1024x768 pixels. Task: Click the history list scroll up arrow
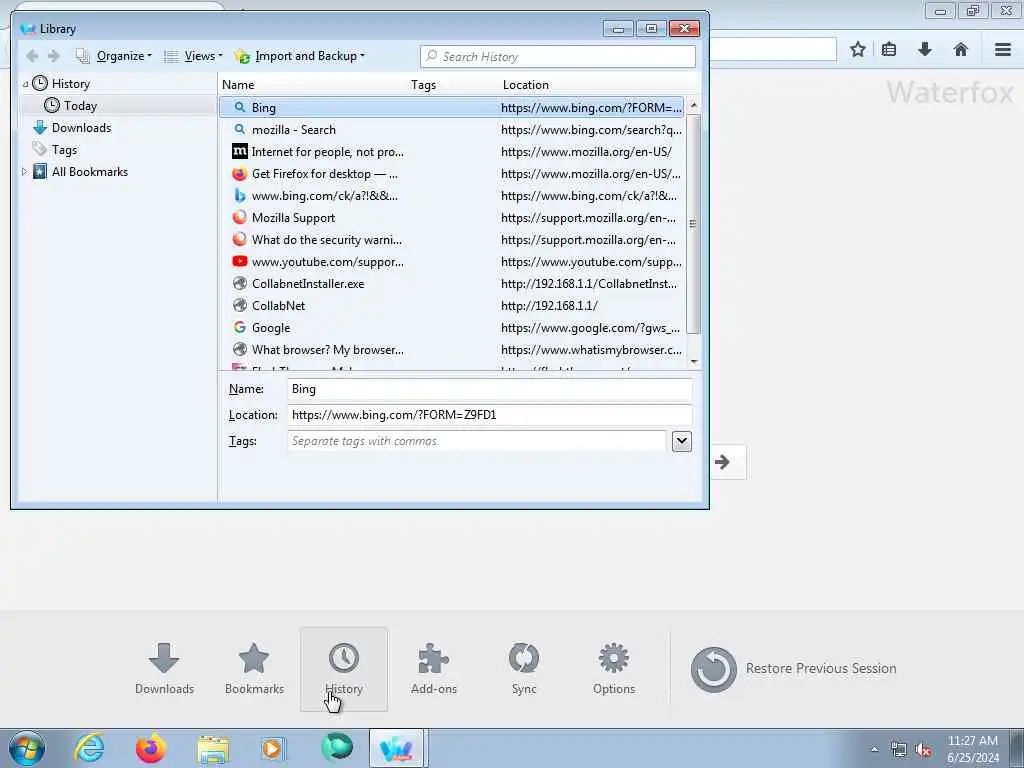pyautogui.click(x=694, y=105)
